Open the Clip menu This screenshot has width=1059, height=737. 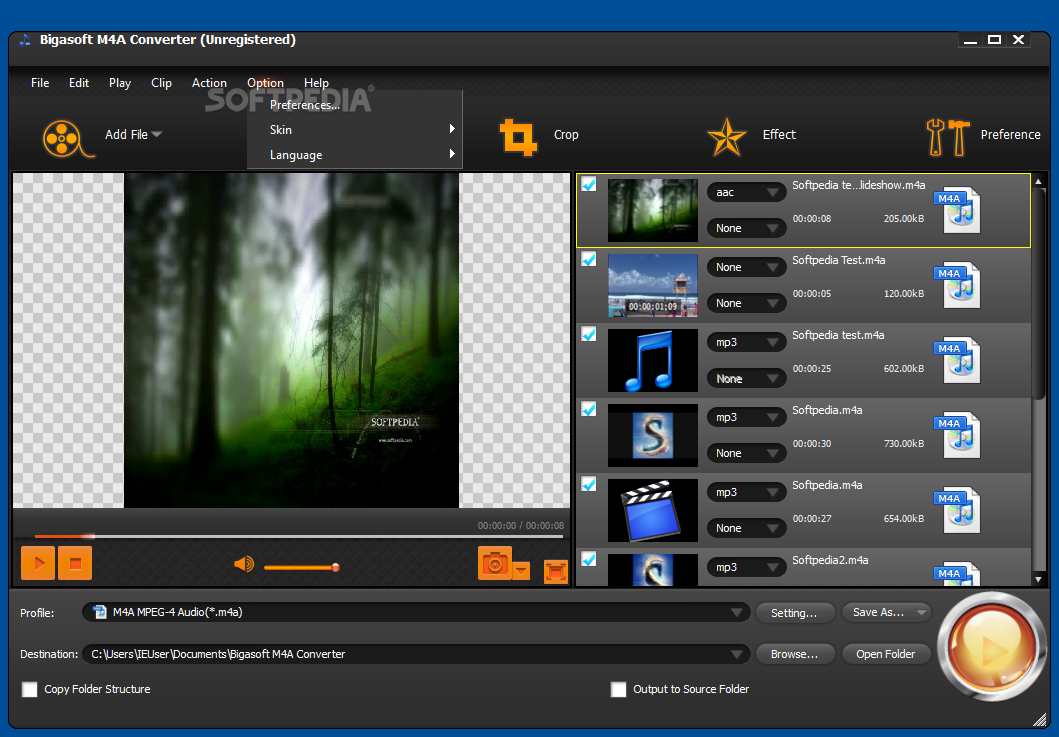coord(161,82)
